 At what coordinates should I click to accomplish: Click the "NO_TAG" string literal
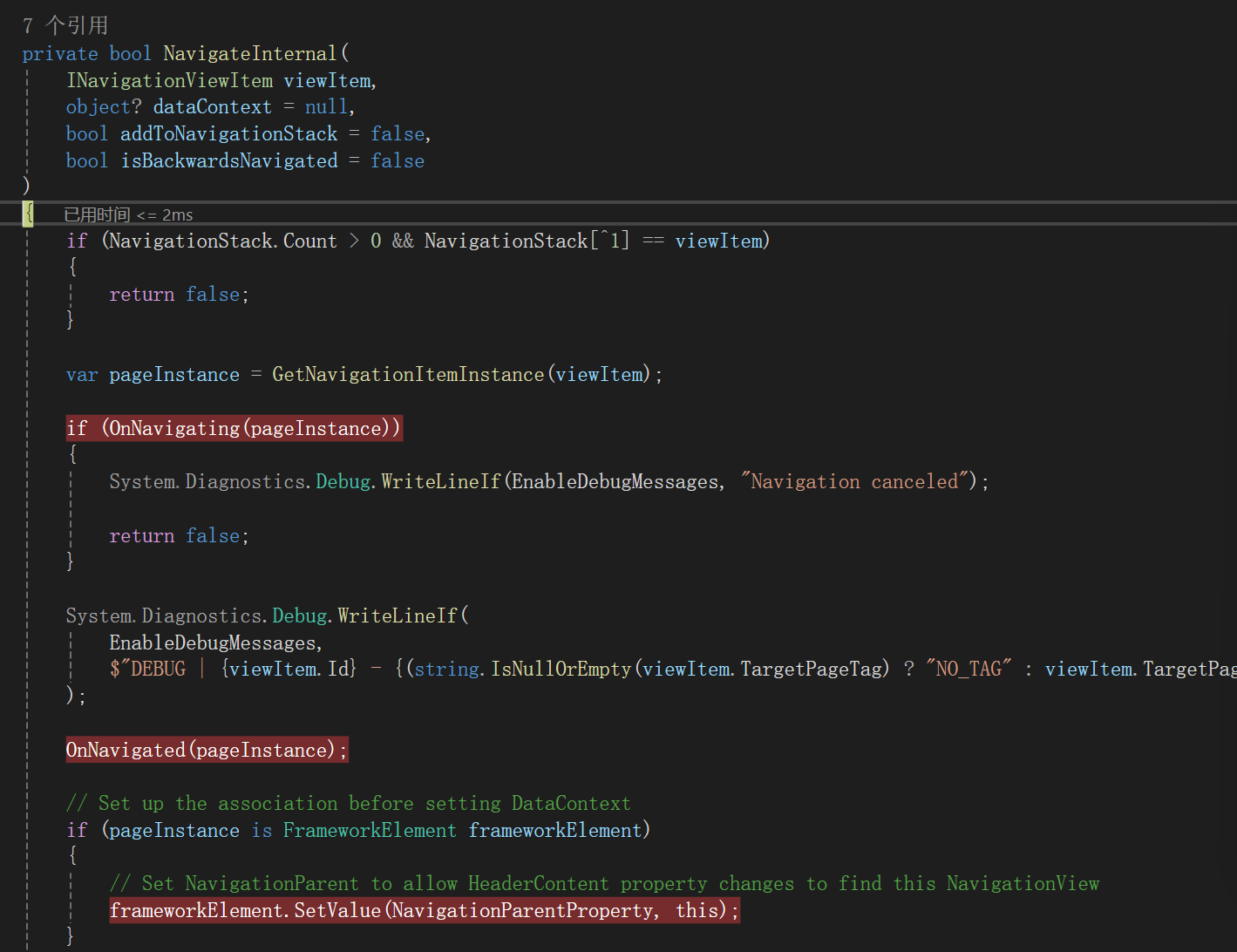tap(969, 670)
